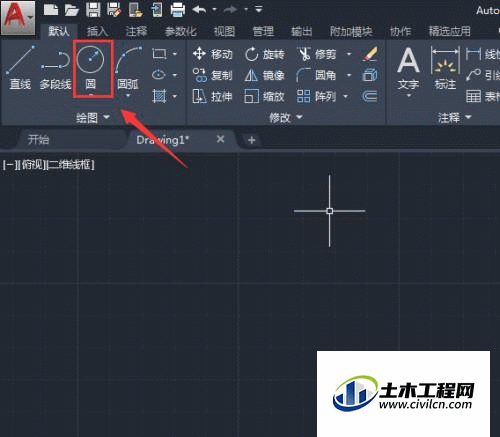Image resolution: width=500 pixels, height=437 pixels.
Task: Open the AutoCAD application menu button
Action: (x=18, y=17)
